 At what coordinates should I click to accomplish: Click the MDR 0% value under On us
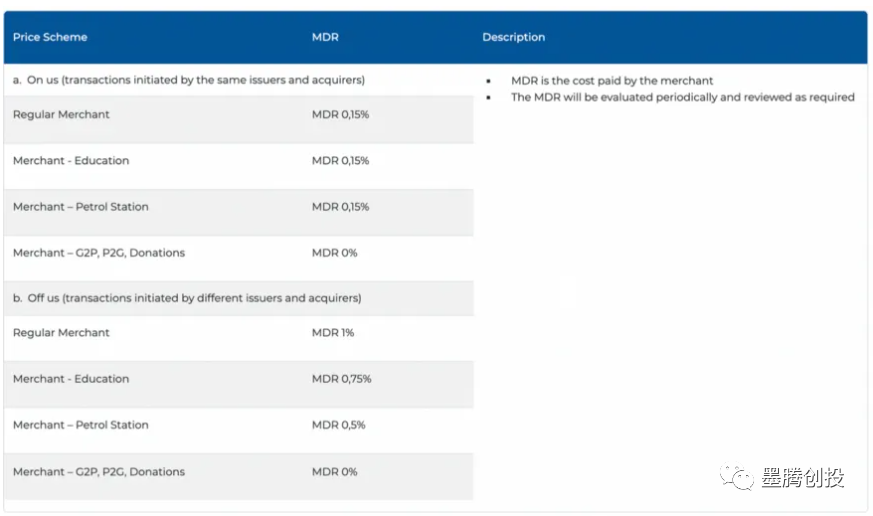pyautogui.click(x=334, y=253)
